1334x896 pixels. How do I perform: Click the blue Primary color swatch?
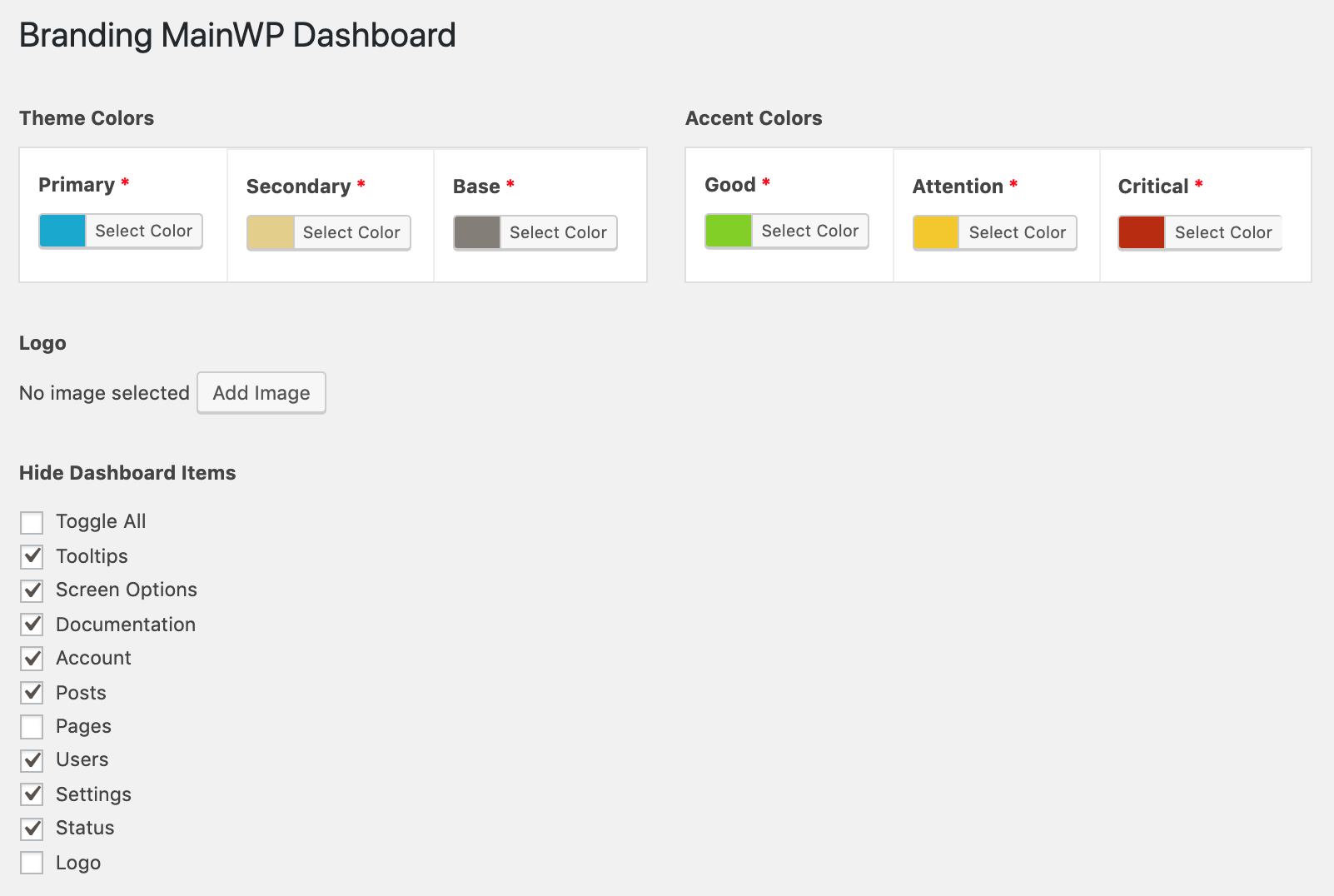62,231
